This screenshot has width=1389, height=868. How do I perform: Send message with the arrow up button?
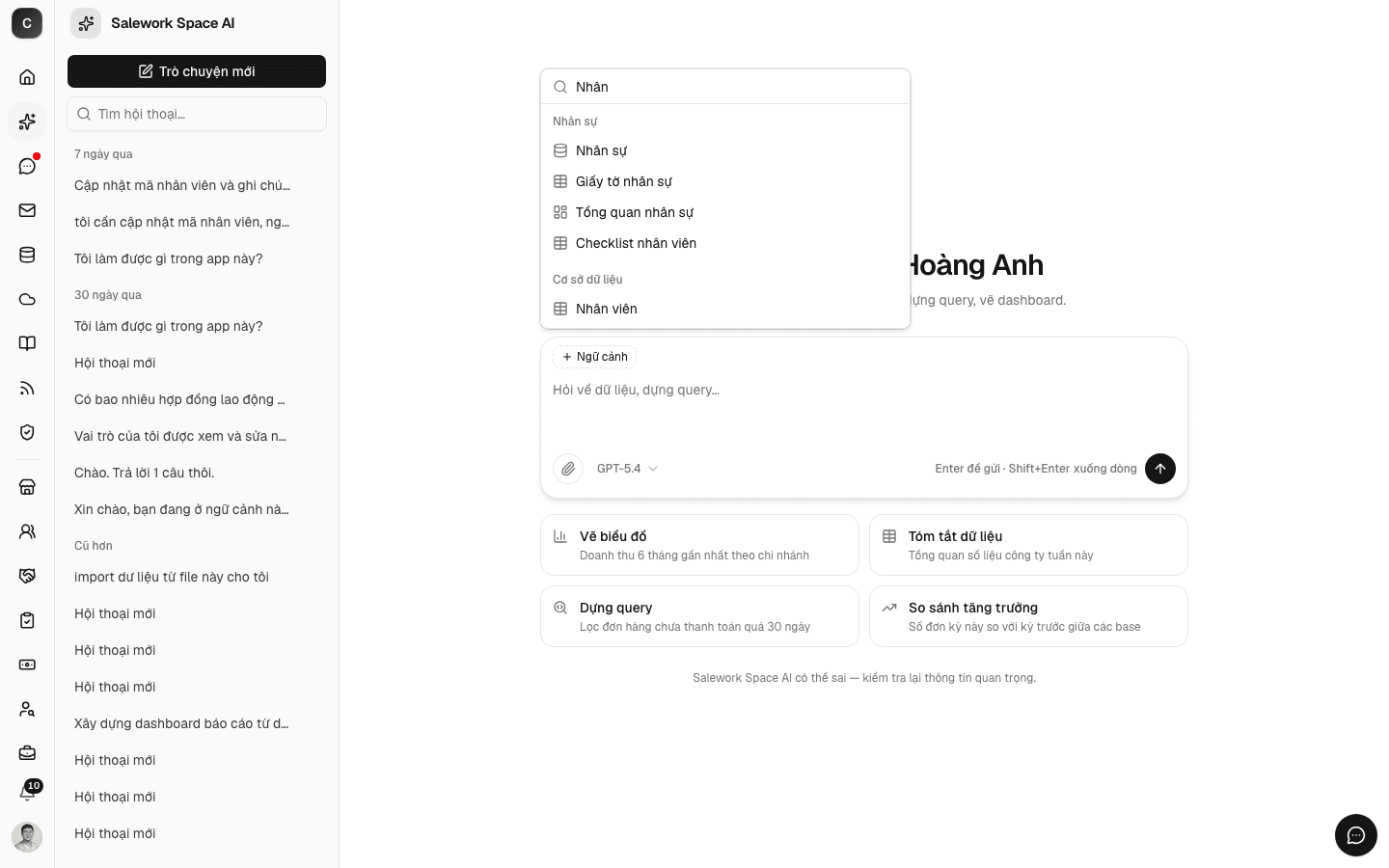tap(1160, 469)
